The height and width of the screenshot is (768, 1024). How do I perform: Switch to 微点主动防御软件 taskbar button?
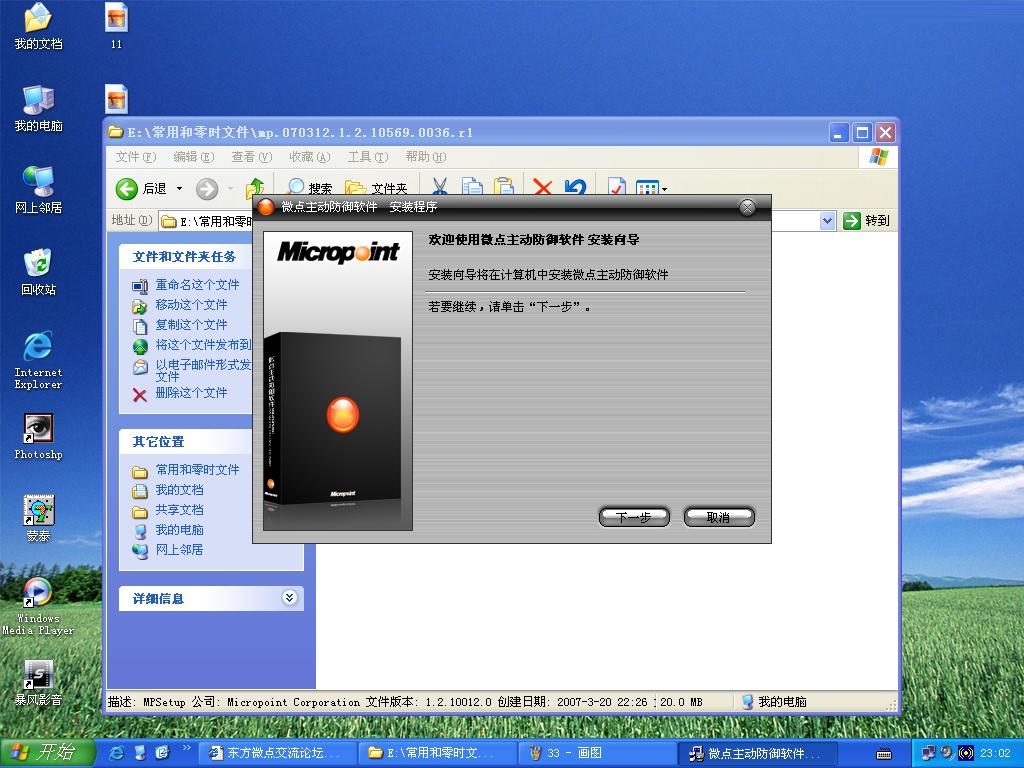point(758,754)
